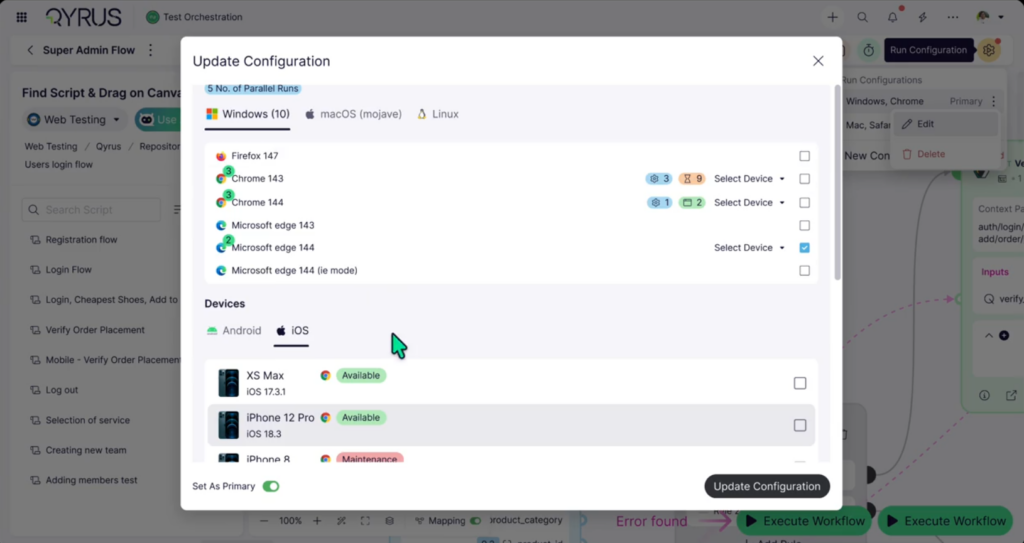Toggle the Set As Primary switch

pyautogui.click(x=271, y=486)
